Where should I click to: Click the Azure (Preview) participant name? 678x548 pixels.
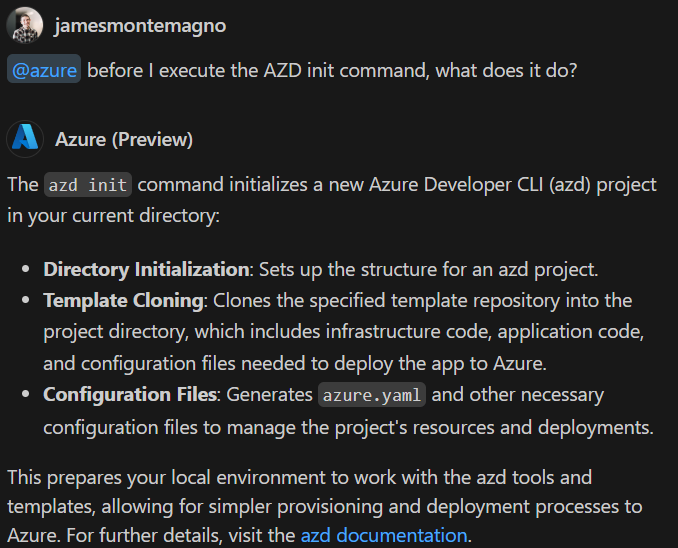coord(124,139)
